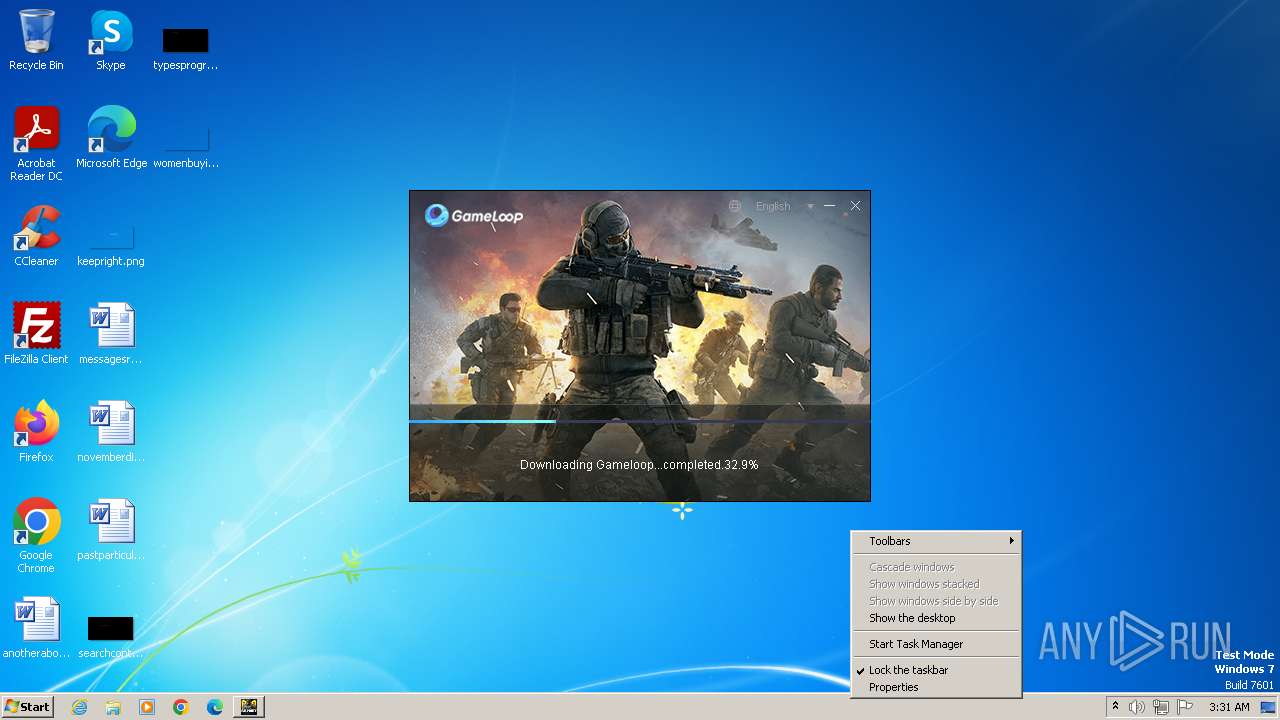Open Internet Explorer from taskbar

[79, 707]
